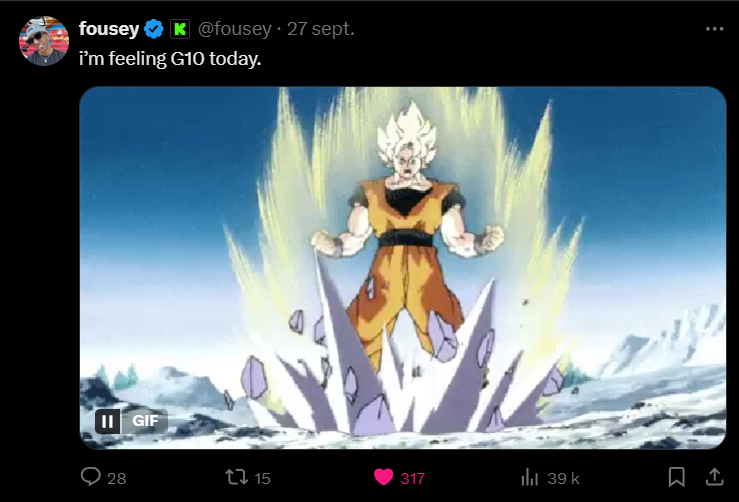Open the Goku Super Saiyan GIF media

(x=403, y=268)
